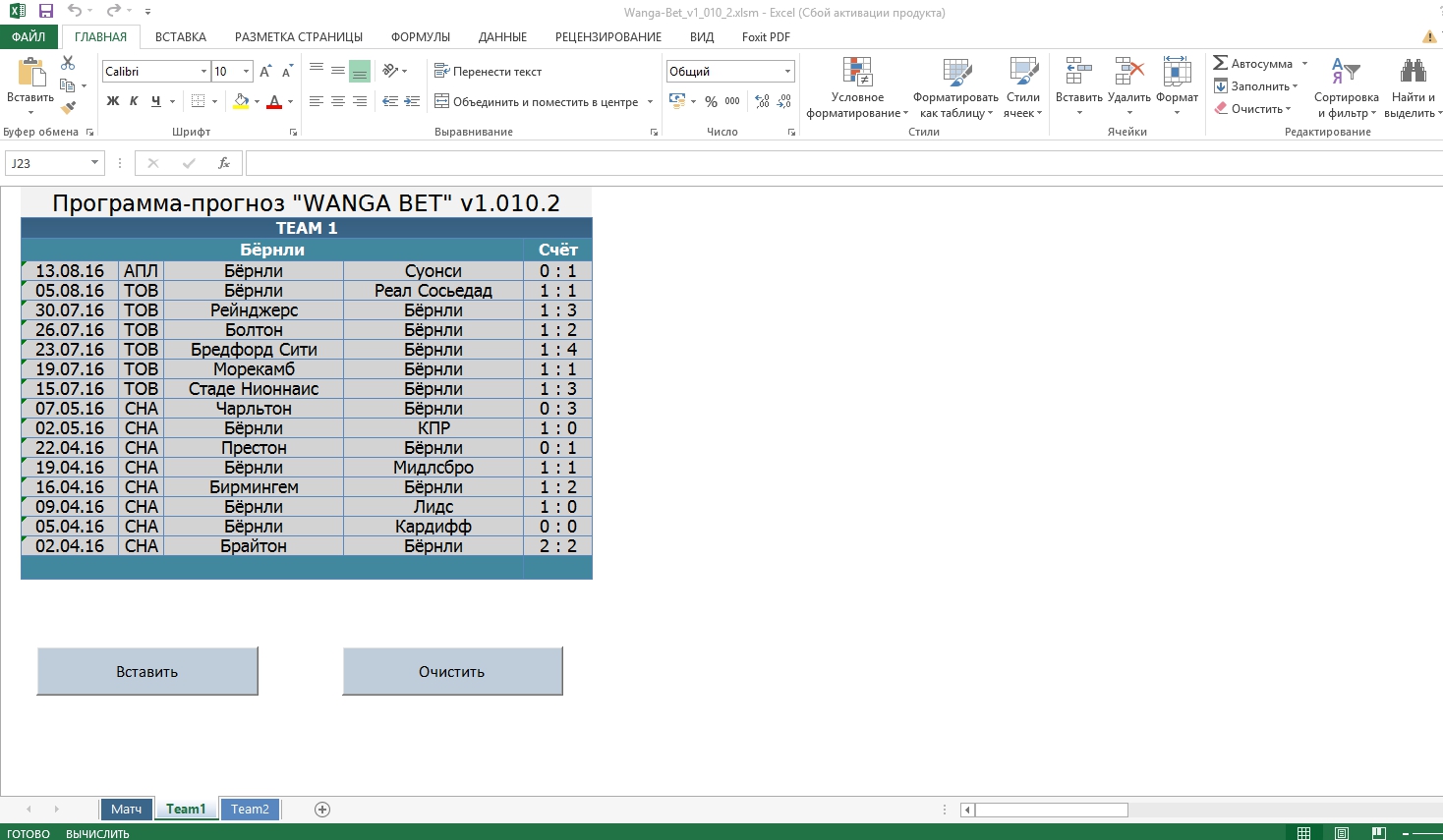
Task: Toggle top vertical alignment
Action: point(317,71)
